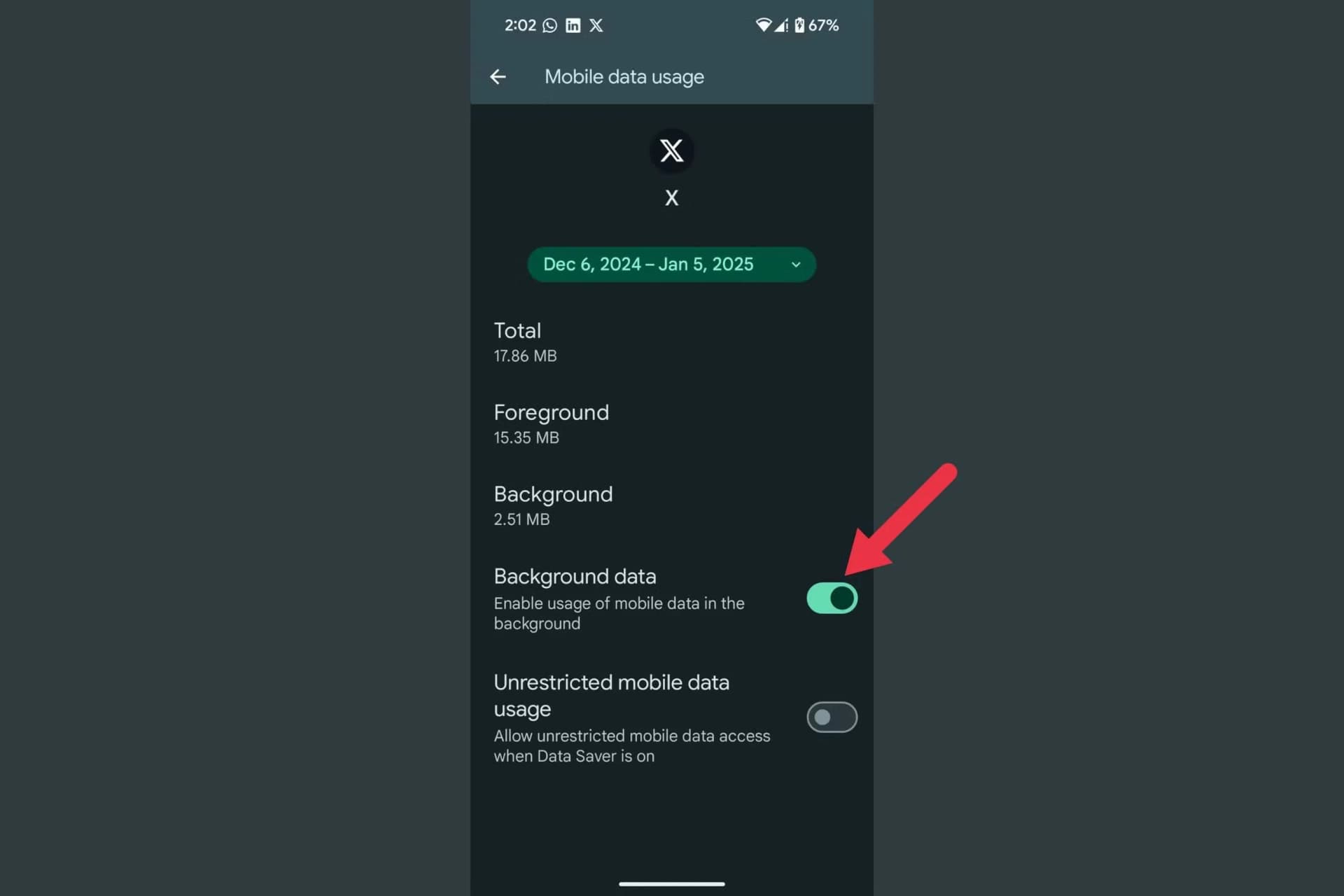The height and width of the screenshot is (896, 1344).
Task: Tap the back arrow in header
Action: coord(498,77)
